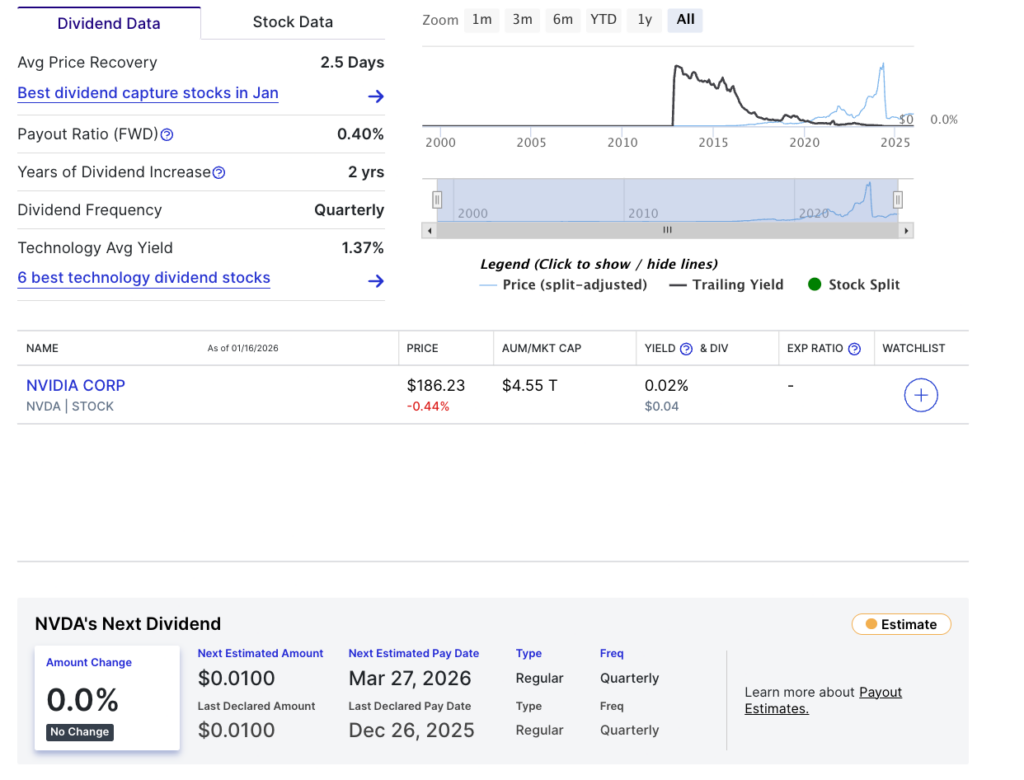Open the Payout Ratio (FWD) help icon
This screenshot has width=1024, height=780.
(167, 135)
